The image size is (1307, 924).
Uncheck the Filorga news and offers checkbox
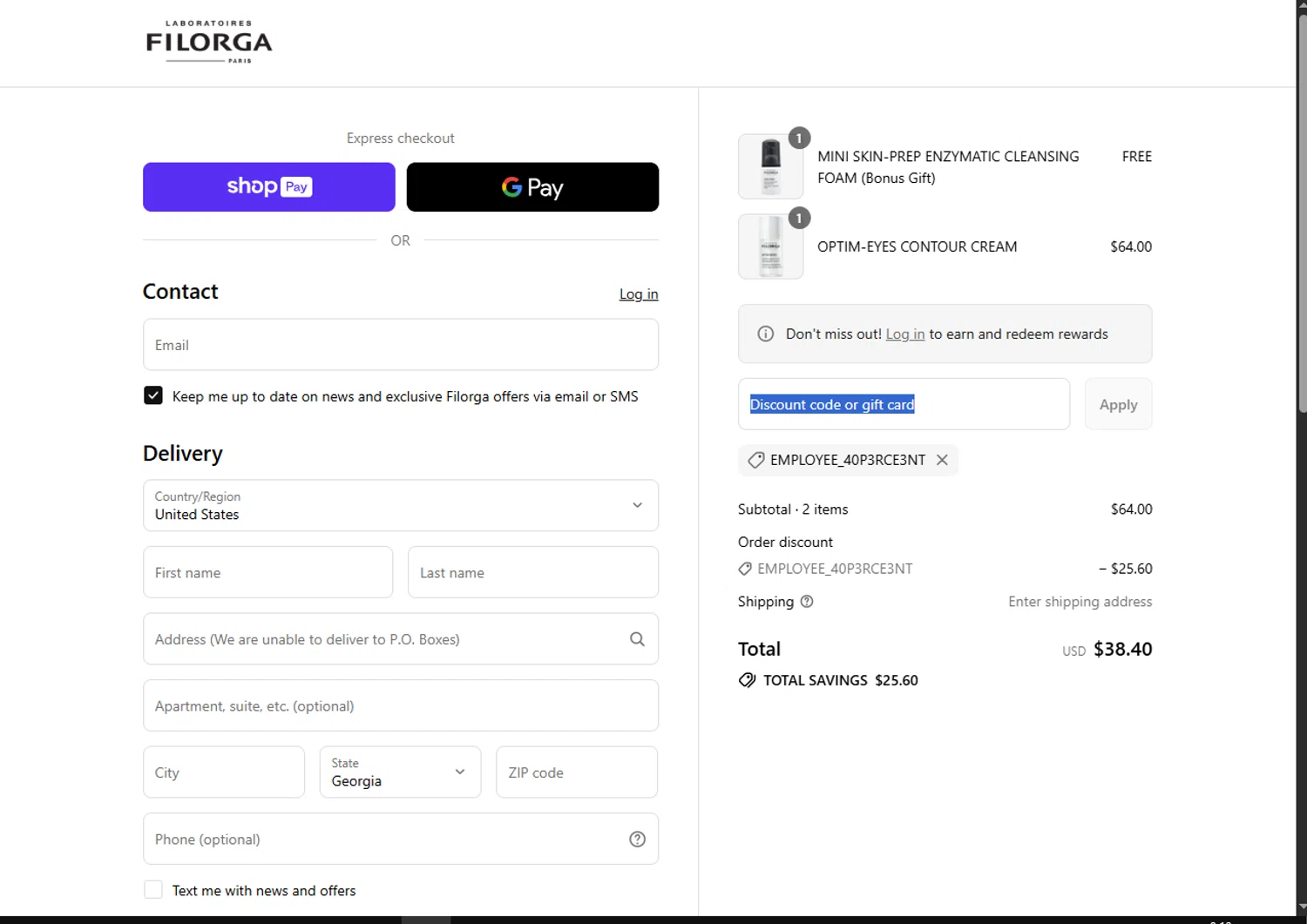point(153,395)
